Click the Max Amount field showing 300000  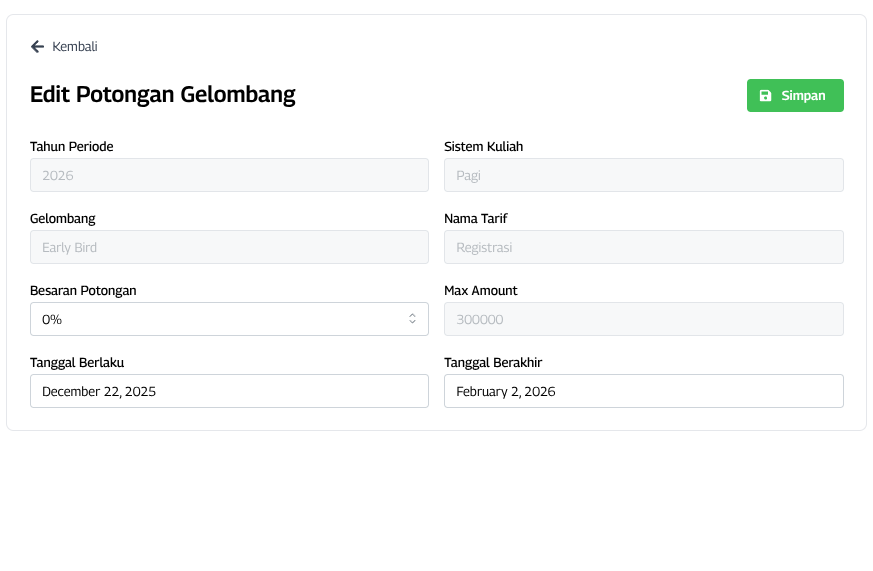click(x=643, y=319)
